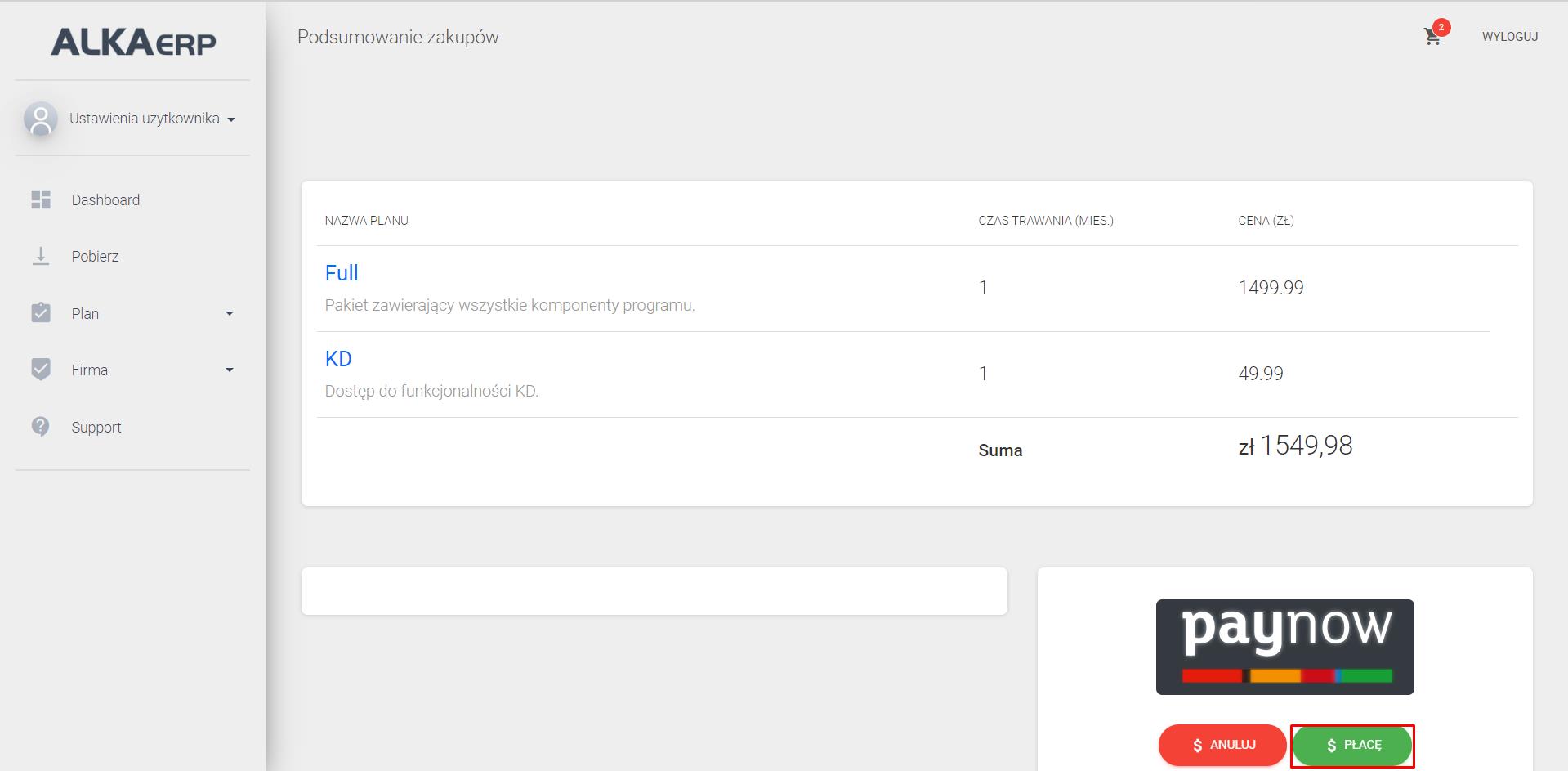1568x771 pixels.
Task: Cancel the purchase with ANULUJ
Action: coord(1222,745)
